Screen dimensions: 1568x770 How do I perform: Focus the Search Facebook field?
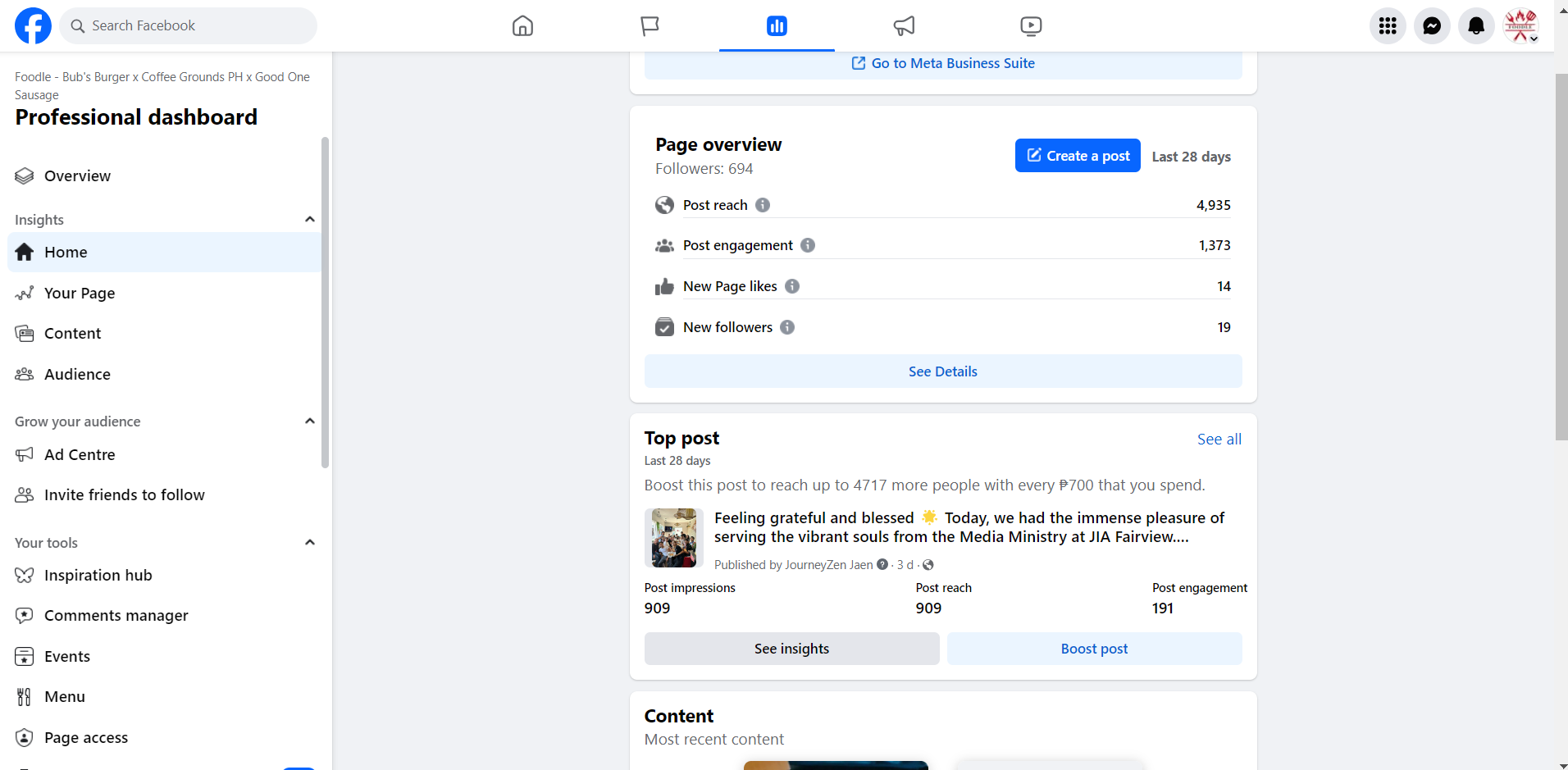(x=188, y=26)
